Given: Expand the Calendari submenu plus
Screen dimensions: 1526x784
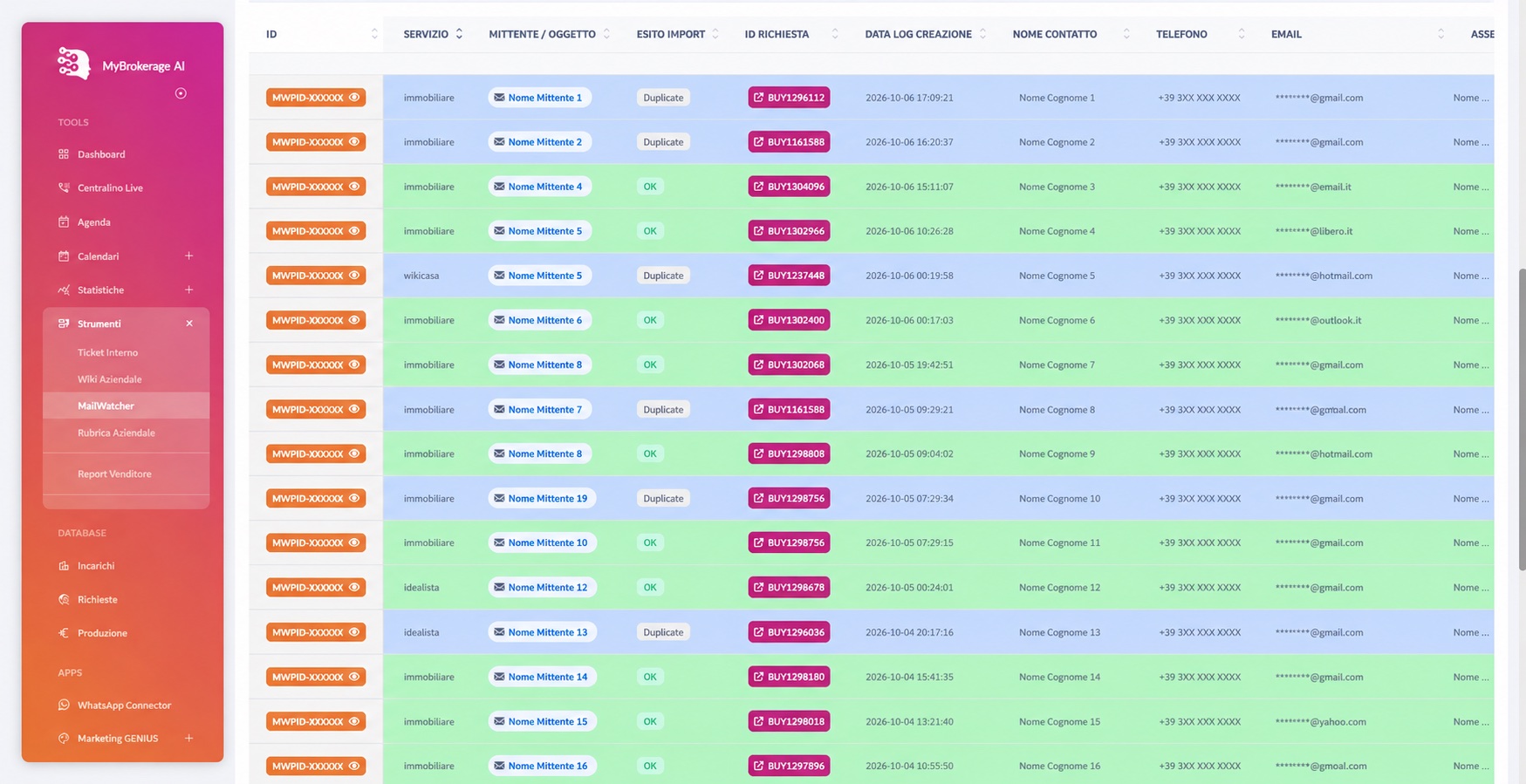Looking at the screenshot, I should click(188, 256).
